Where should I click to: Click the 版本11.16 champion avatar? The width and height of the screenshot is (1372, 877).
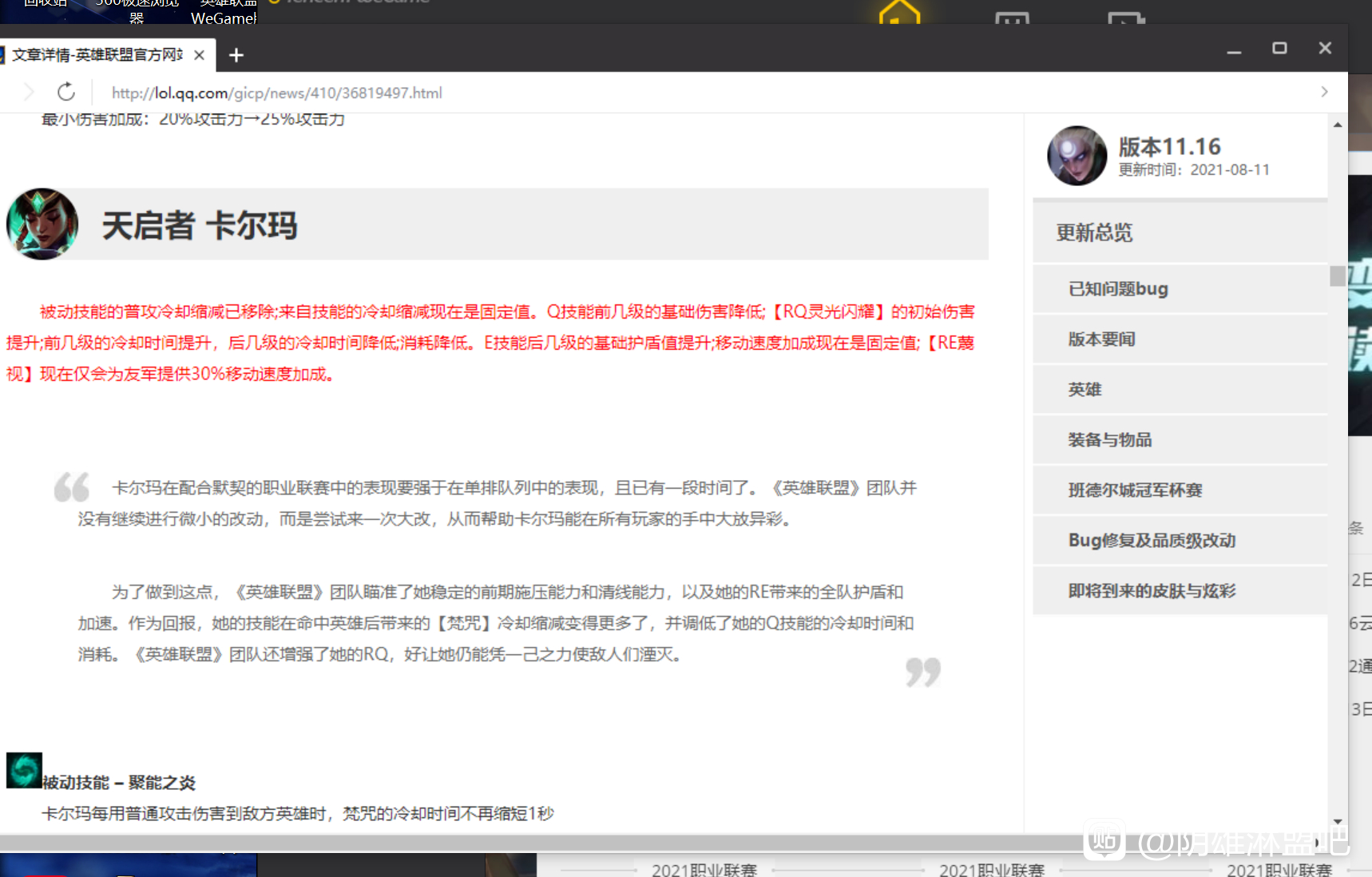pos(1077,155)
